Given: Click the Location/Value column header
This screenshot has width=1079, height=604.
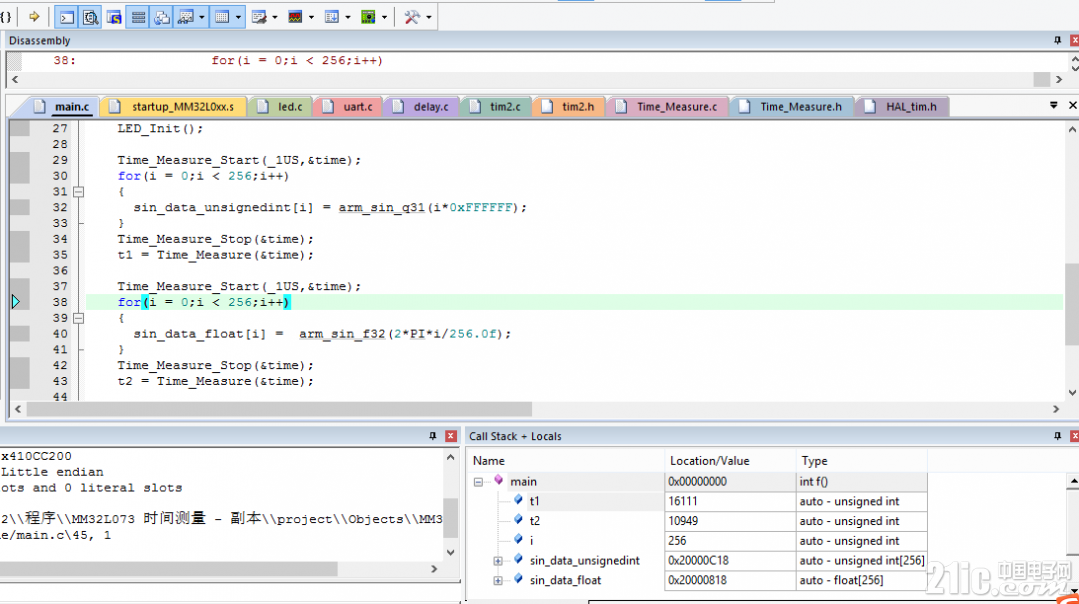Looking at the screenshot, I should click(729, 461).
